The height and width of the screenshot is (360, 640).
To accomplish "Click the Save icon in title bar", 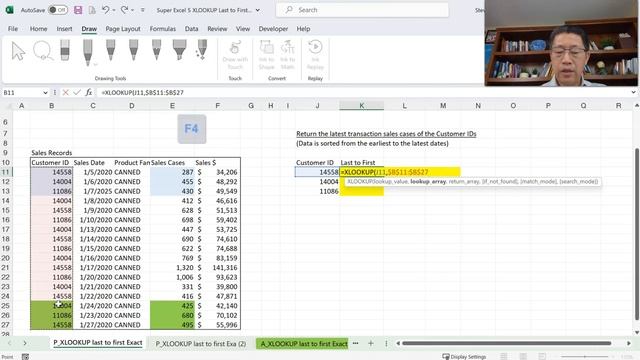I will (x=78, y=10).
